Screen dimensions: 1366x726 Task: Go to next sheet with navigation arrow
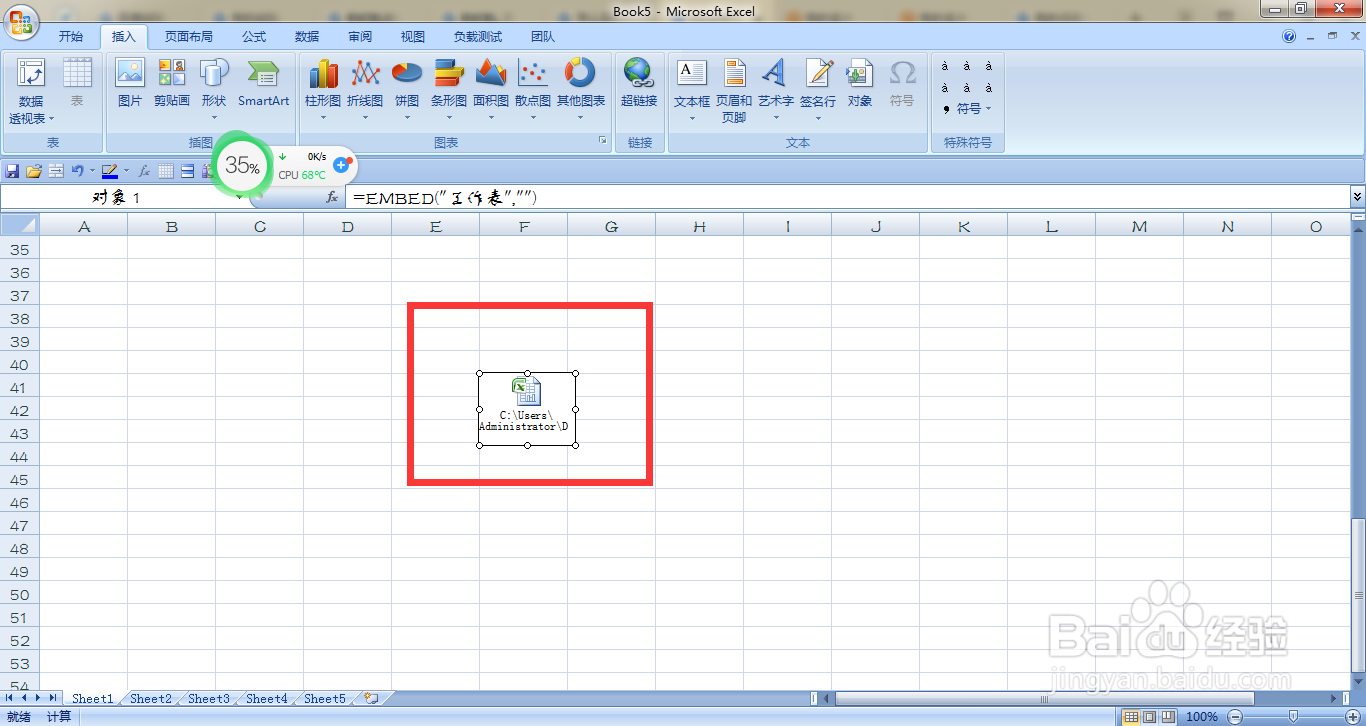pyautogui.click(x=39, y=697)
